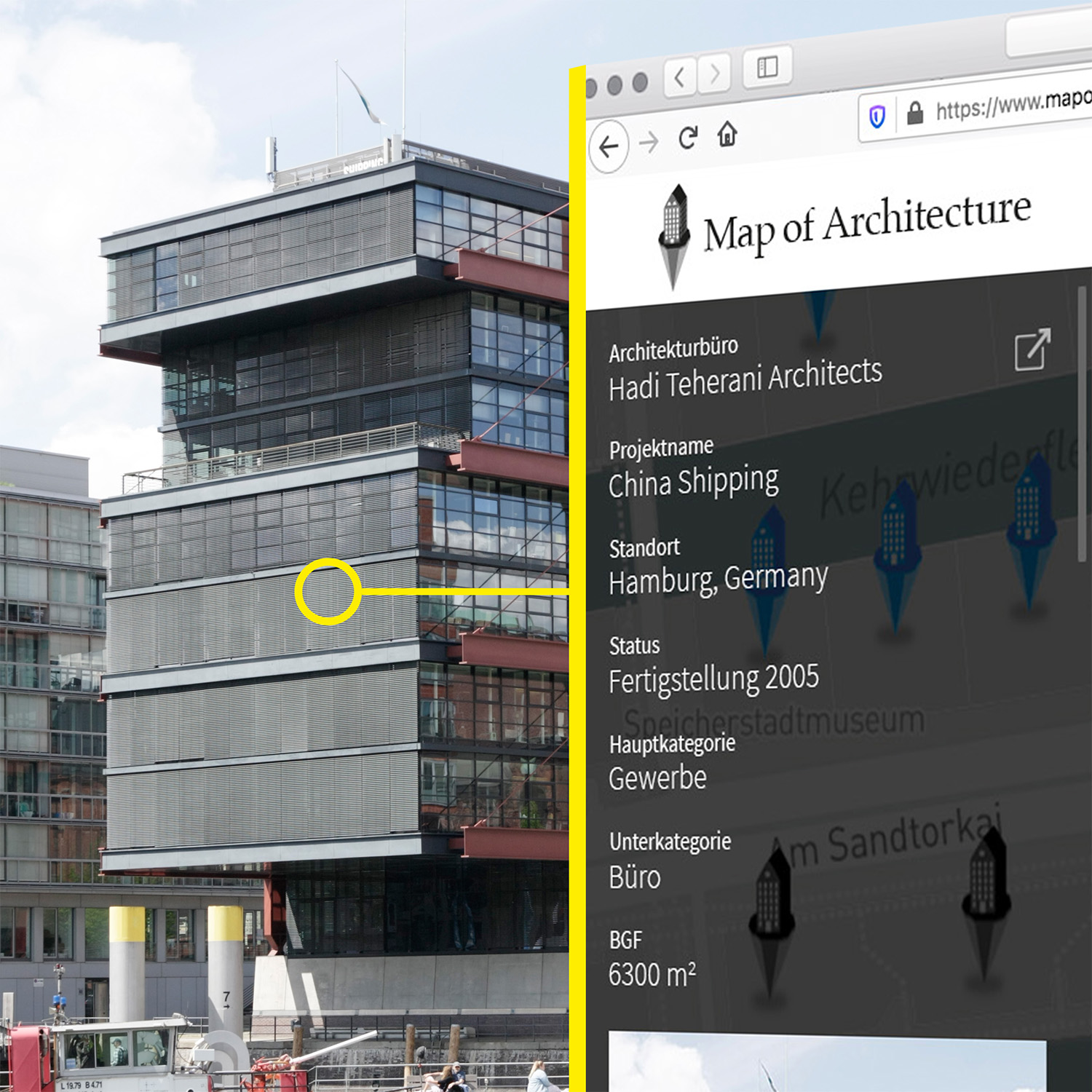This screenshot has width=1092, height=1092.
Task: Click the Fertigstellung 2005 status text
Action: (713, 678)
